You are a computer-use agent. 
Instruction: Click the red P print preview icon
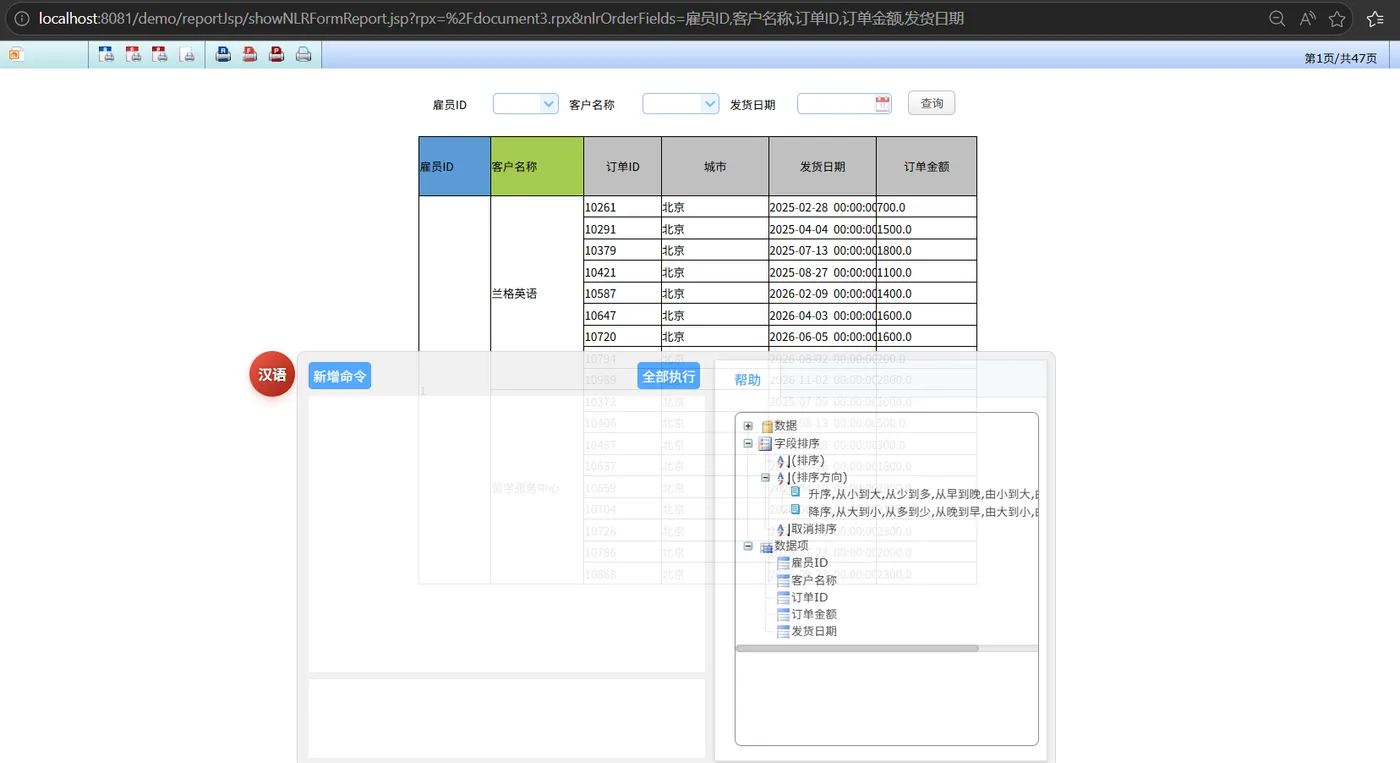click(160, 55)
